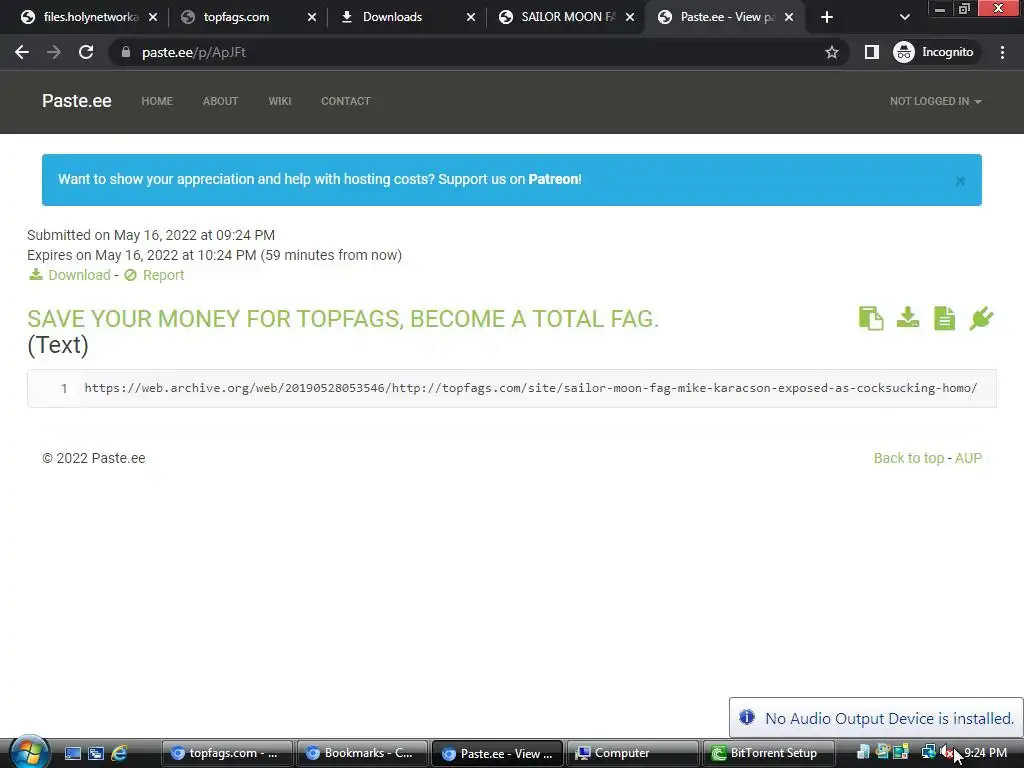
Task: Open the Chrome three-dot menu
Action: tap(1002, 52)
